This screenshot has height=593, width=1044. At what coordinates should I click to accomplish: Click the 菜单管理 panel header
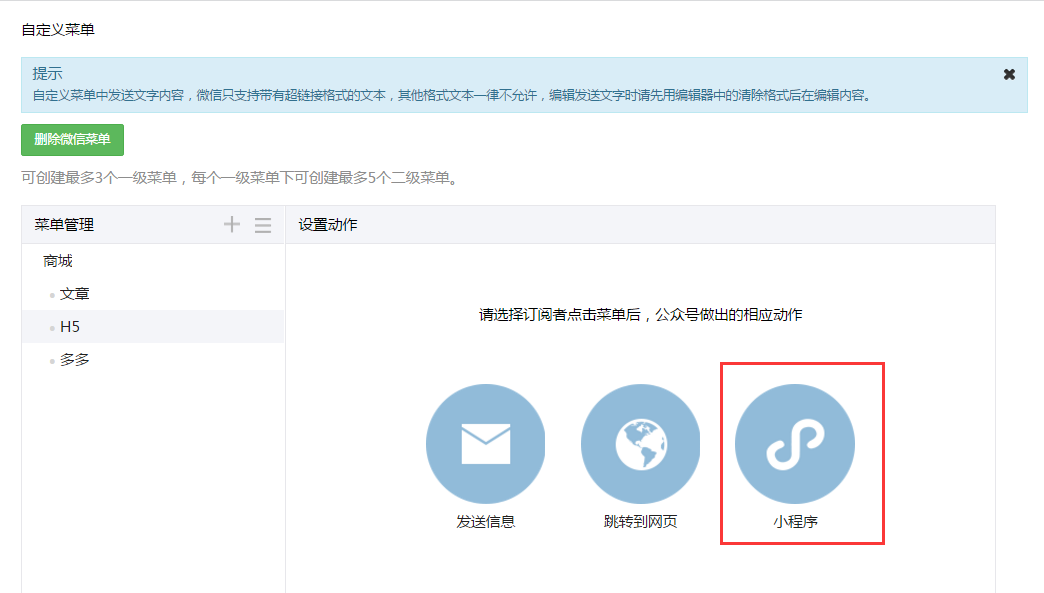[x=64, y=225]
